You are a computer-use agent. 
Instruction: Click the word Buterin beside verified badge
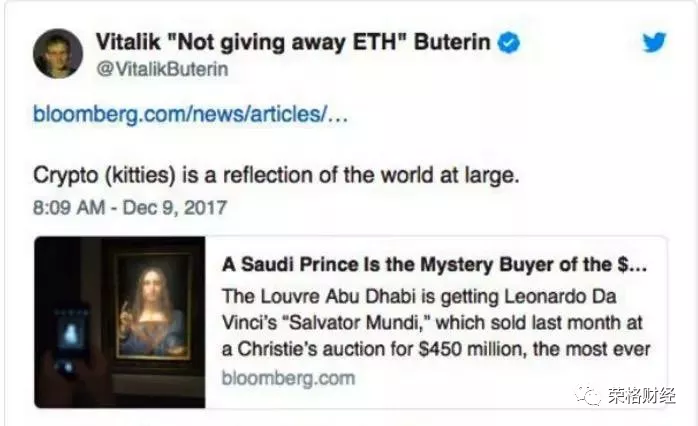(452, 42)
